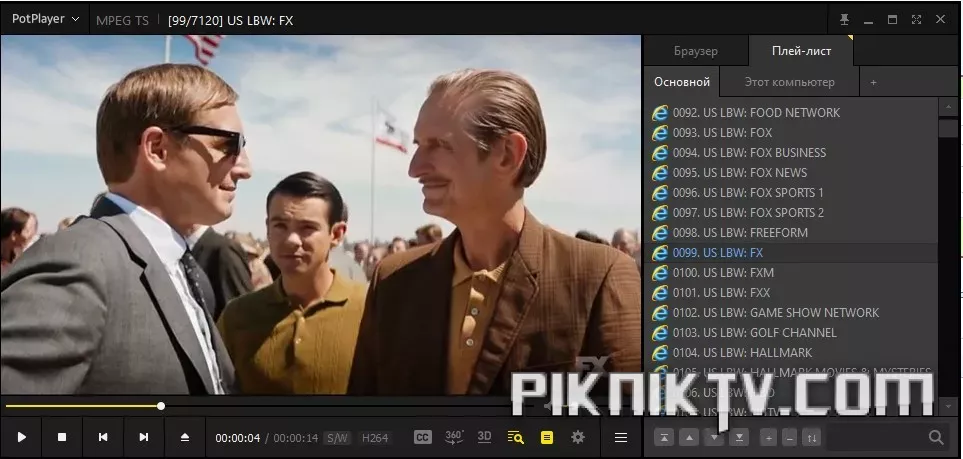Select 0096. US LBW: FOX SPORTS 1
This screenshot has width=963, height=459.
click(791, 192)
